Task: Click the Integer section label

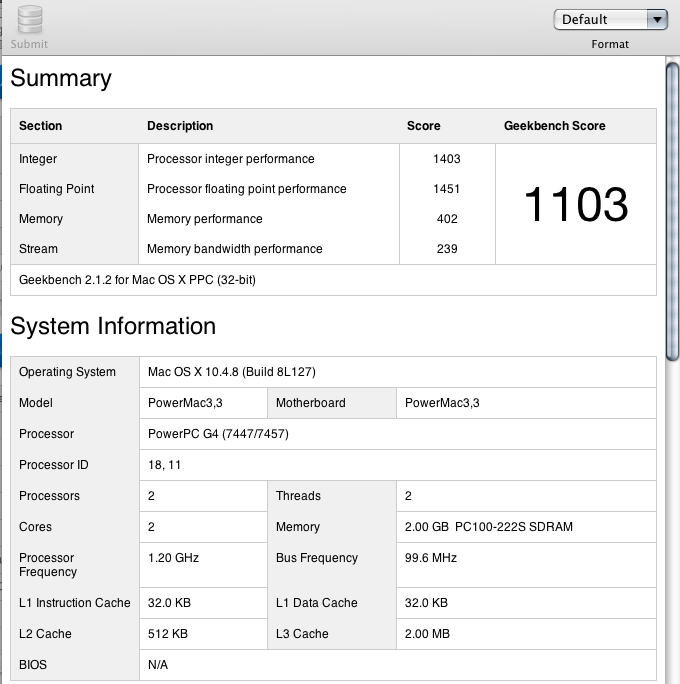Action: pos(38,159)
